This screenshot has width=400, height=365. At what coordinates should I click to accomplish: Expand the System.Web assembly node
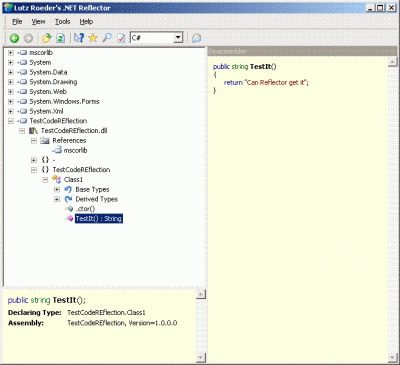pos(11,92)
